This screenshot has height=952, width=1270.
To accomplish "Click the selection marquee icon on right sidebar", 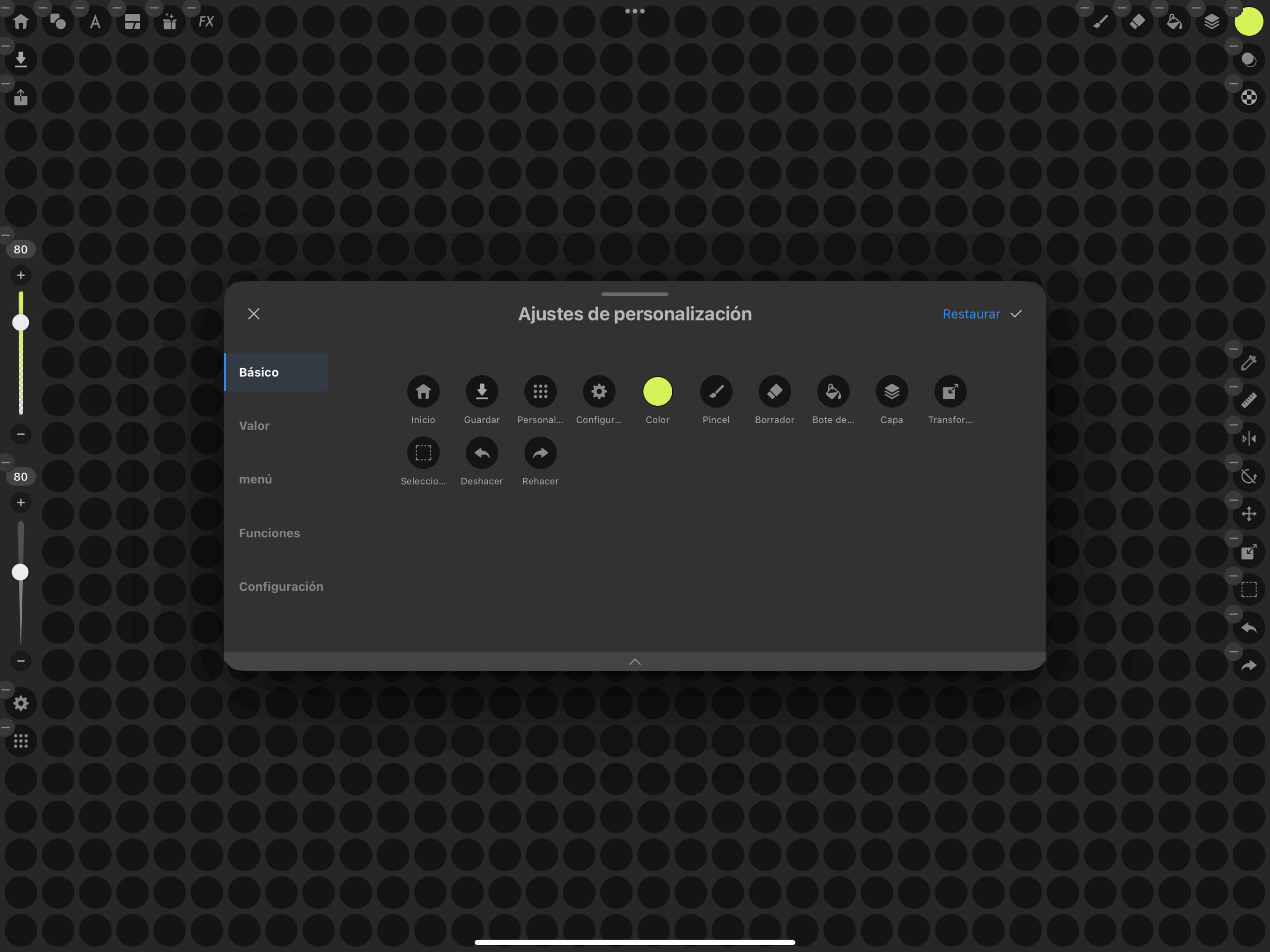I will coord(1249,590).
